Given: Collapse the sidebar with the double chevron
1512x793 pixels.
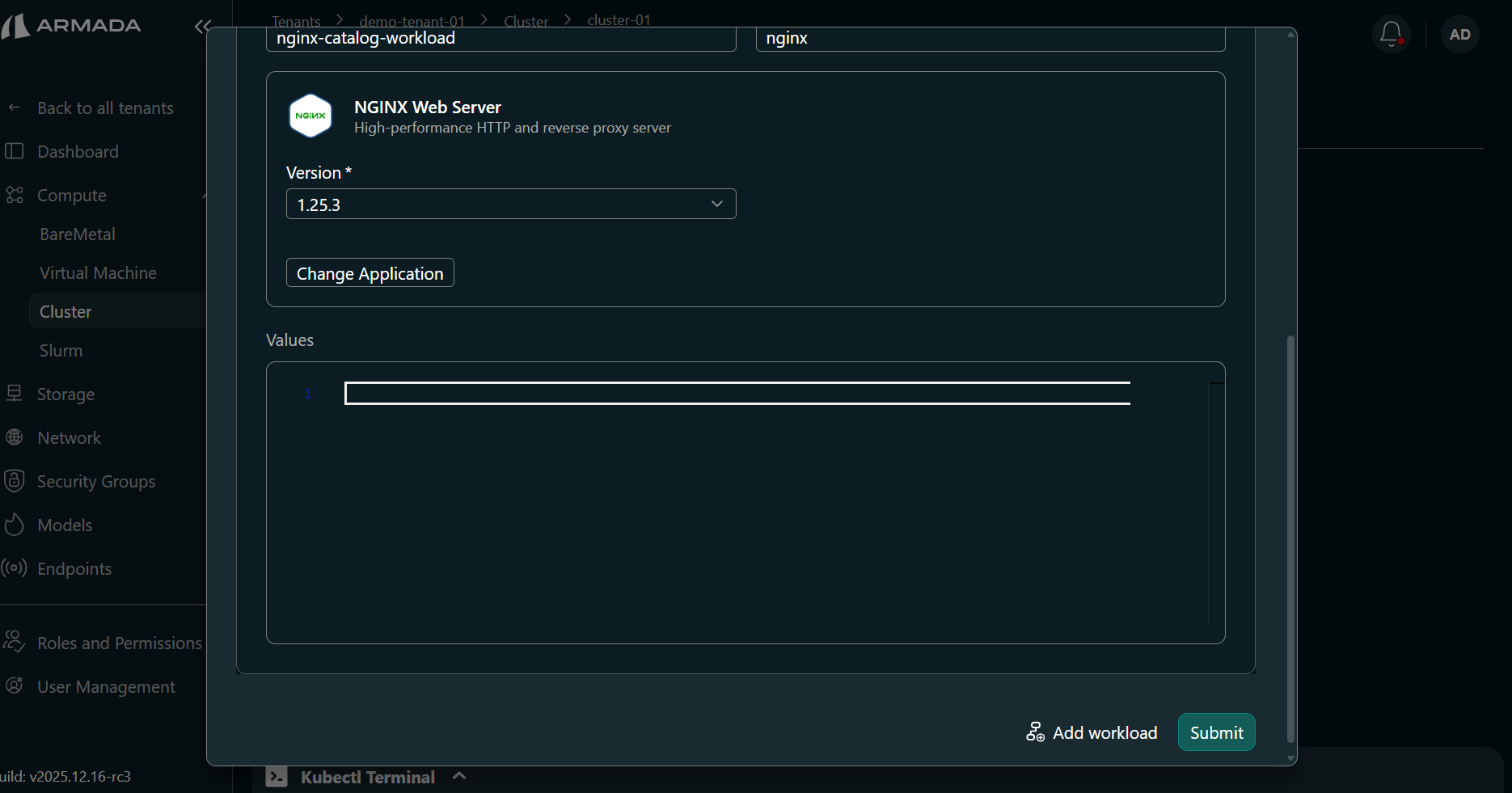Looking at the screenshot, I should [x=202, y=27].
